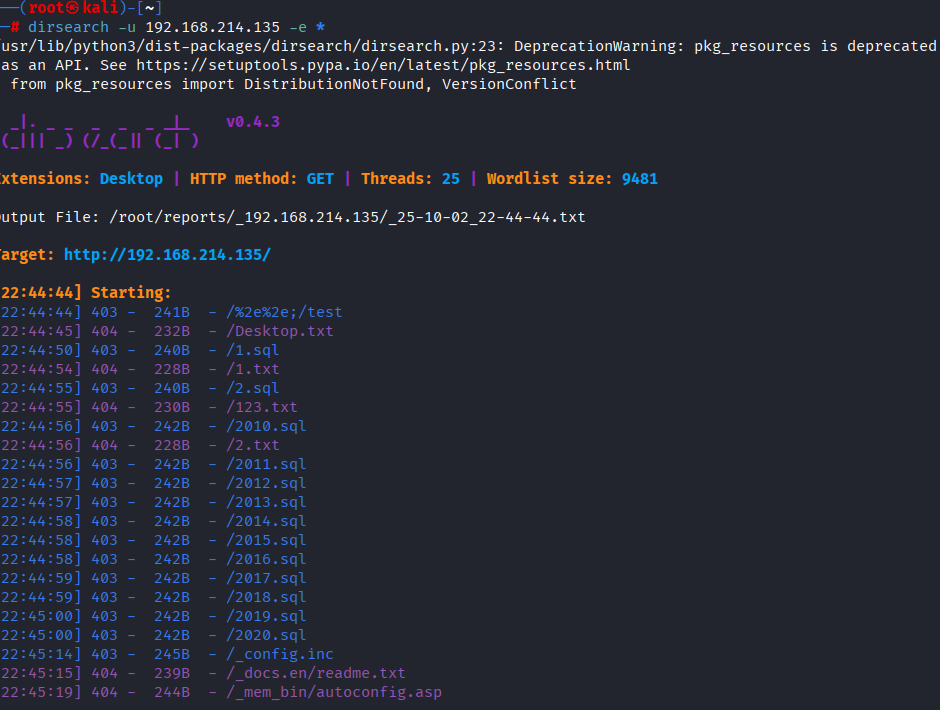This screenshot has width=940, height=710.
Task: Click the Wordlist size 9481 value
Action: point(639,179)
